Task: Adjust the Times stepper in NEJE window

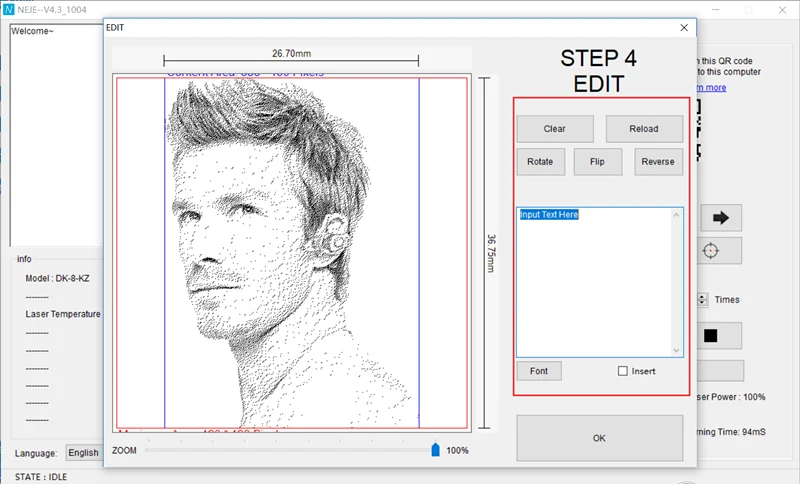Action: (x=703, y=299)
